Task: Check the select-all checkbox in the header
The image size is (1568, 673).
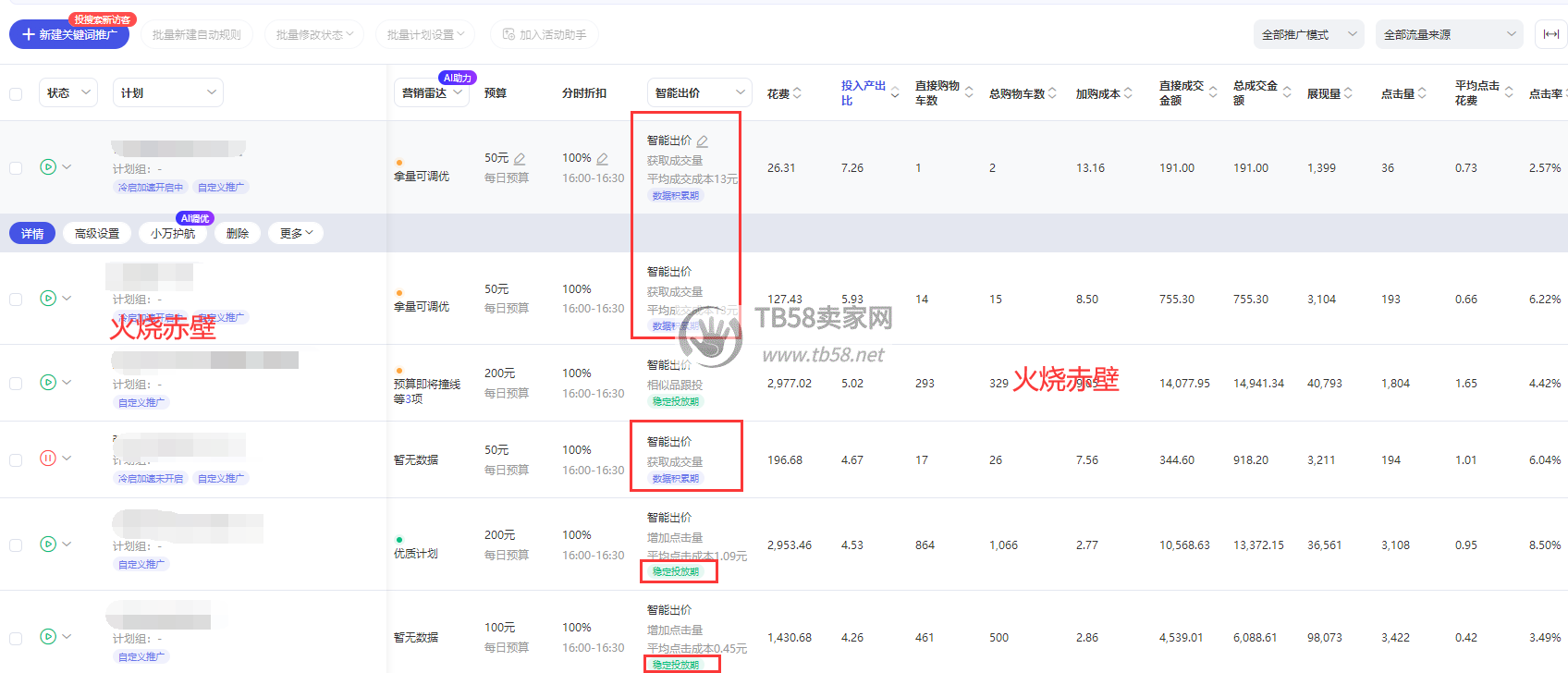Action: [16, 94]
